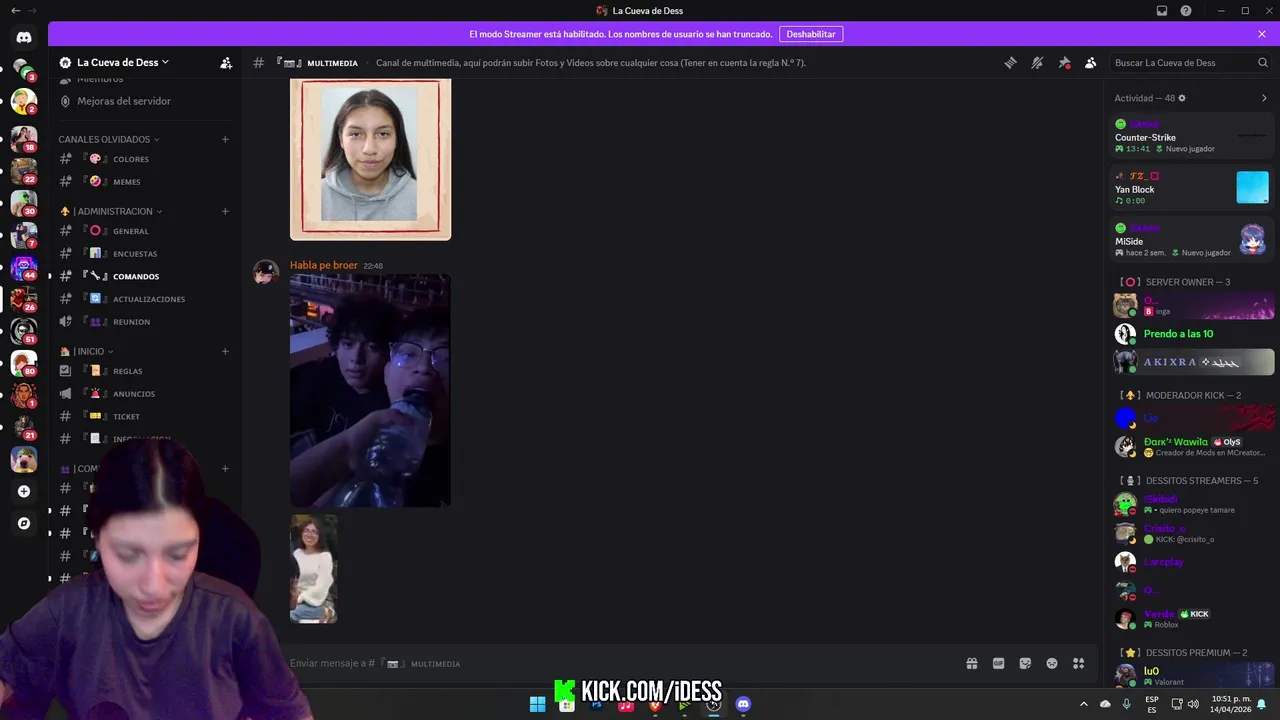Open the sticker picker icon
The width and height of the screenshot is (1280, 720).
pos(1025,663)
